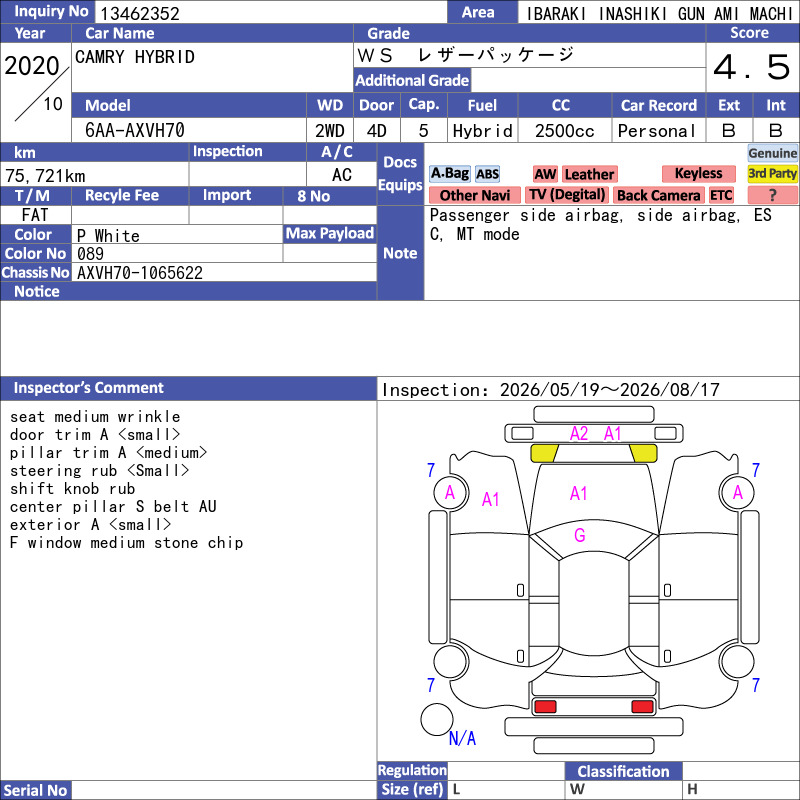800x800 pixels.
Task: Click the Inquiry No value 13462352
Action: tap(140, 14)
